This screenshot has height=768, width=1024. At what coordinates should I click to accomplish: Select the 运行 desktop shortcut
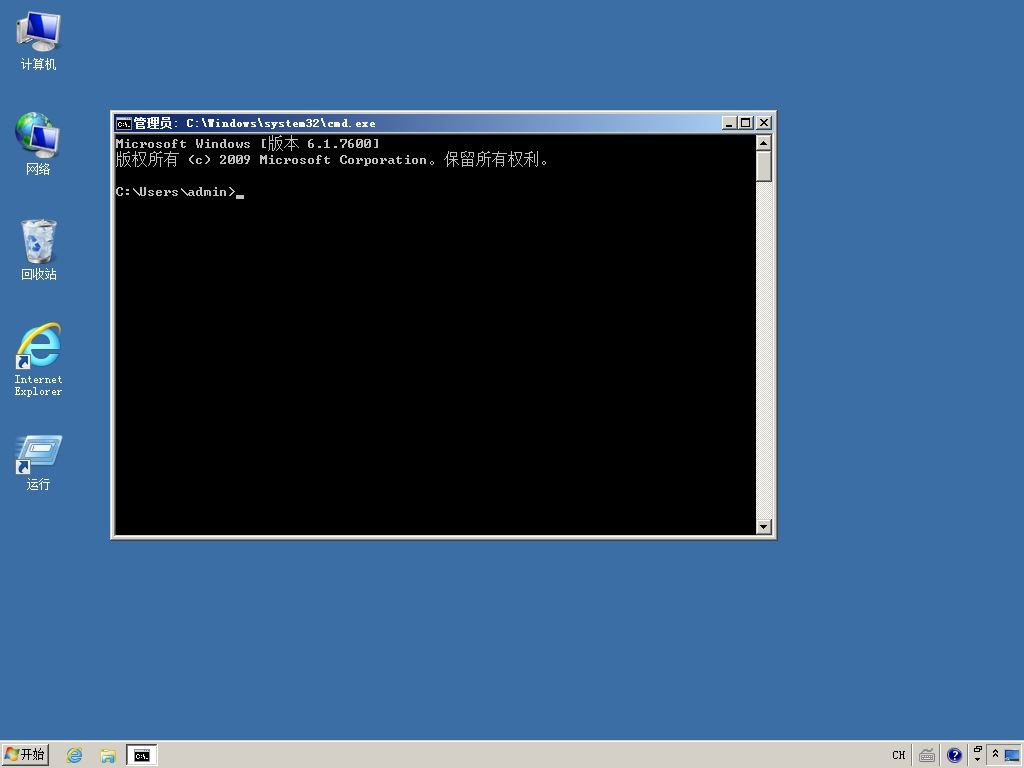click(38, 462)
